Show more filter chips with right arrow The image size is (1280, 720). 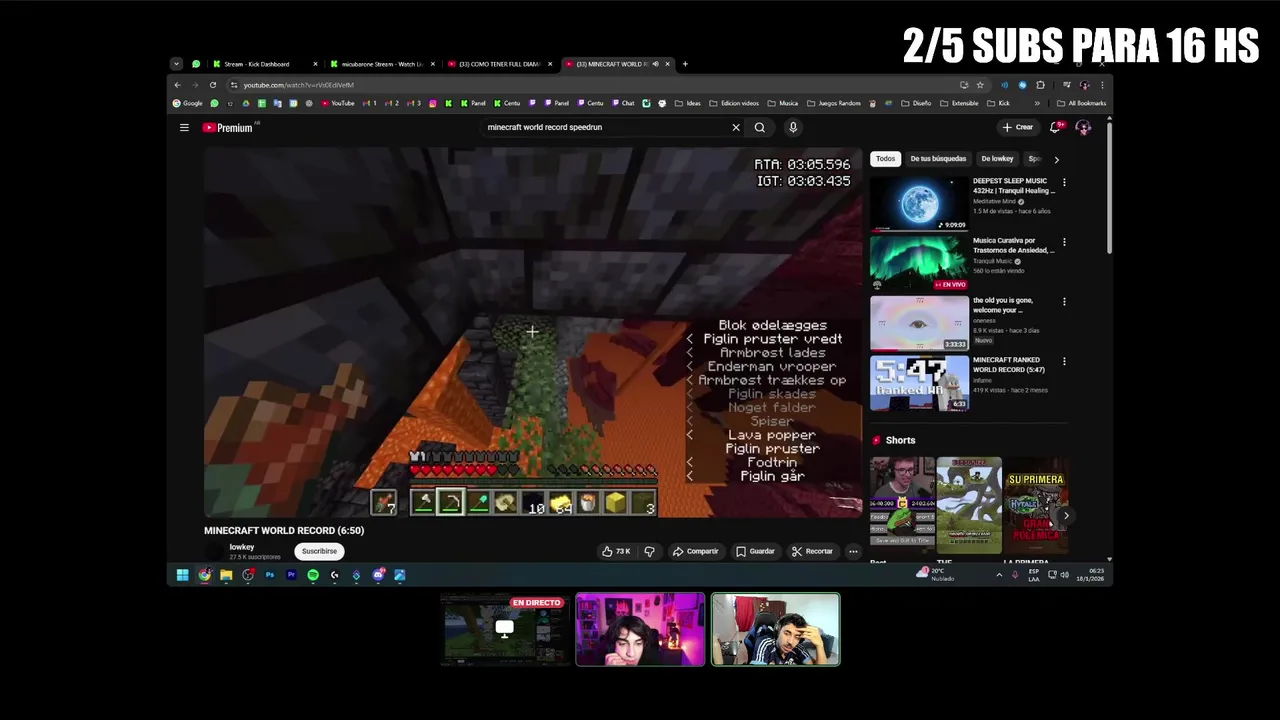coord(1056,159)
